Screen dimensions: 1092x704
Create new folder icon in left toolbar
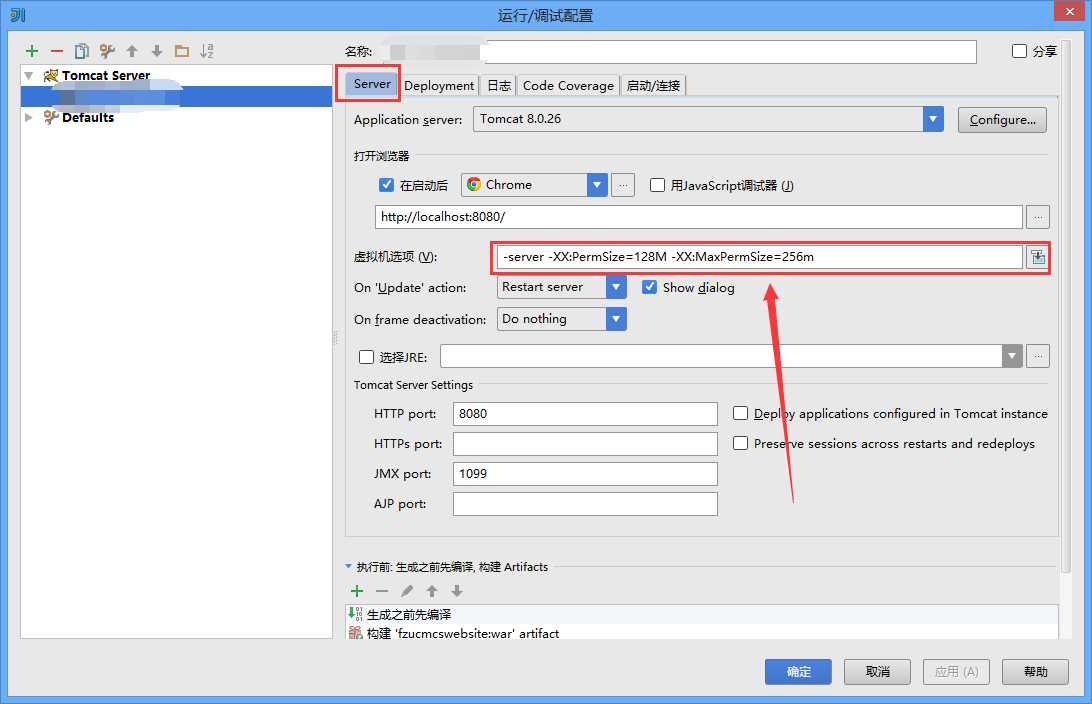point(182,51)
